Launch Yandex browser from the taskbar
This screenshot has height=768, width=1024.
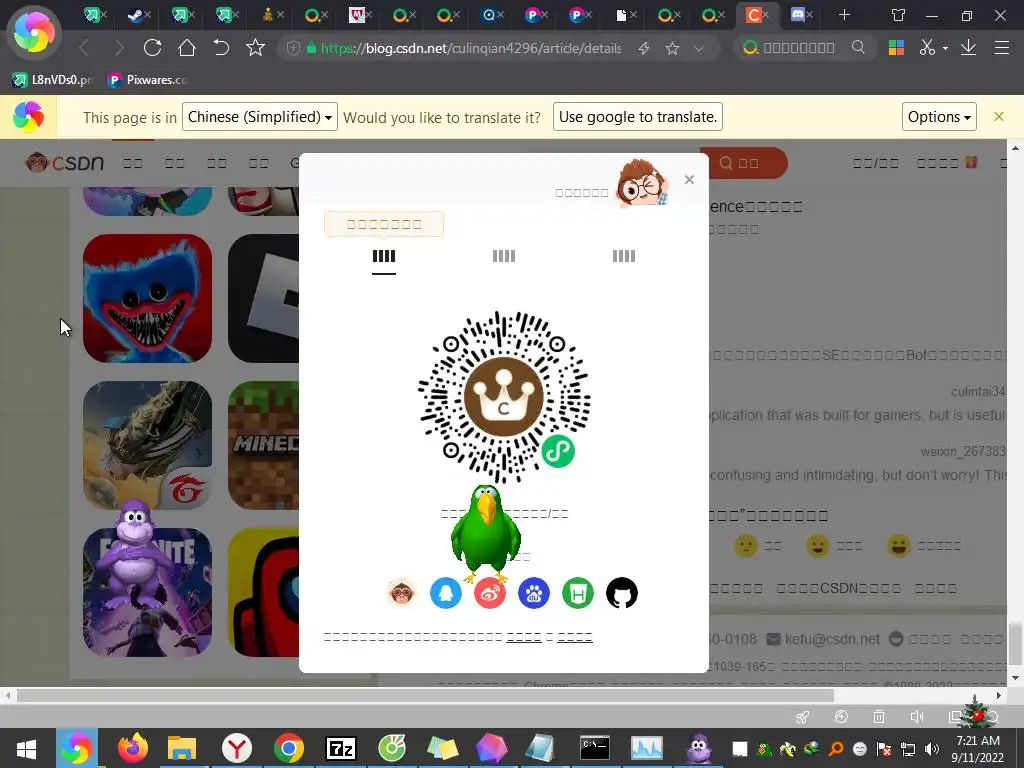click(236, 748)
